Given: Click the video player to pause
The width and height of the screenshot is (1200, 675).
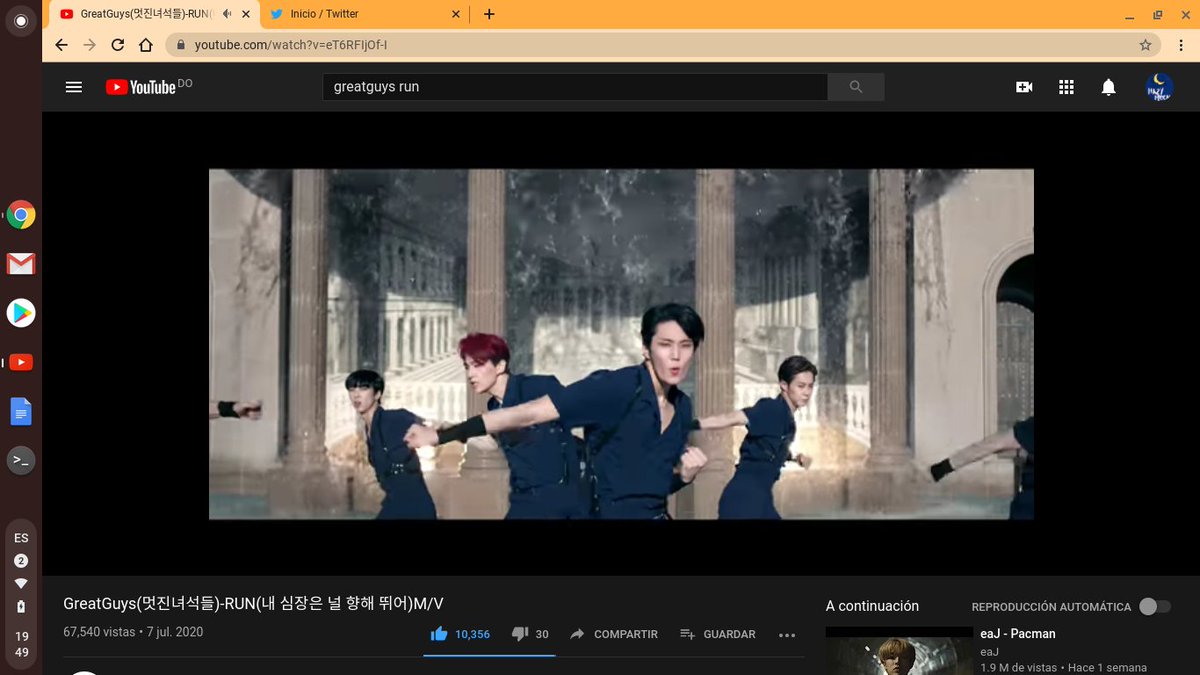Looking at the screenshot, I should click(621, 344).
